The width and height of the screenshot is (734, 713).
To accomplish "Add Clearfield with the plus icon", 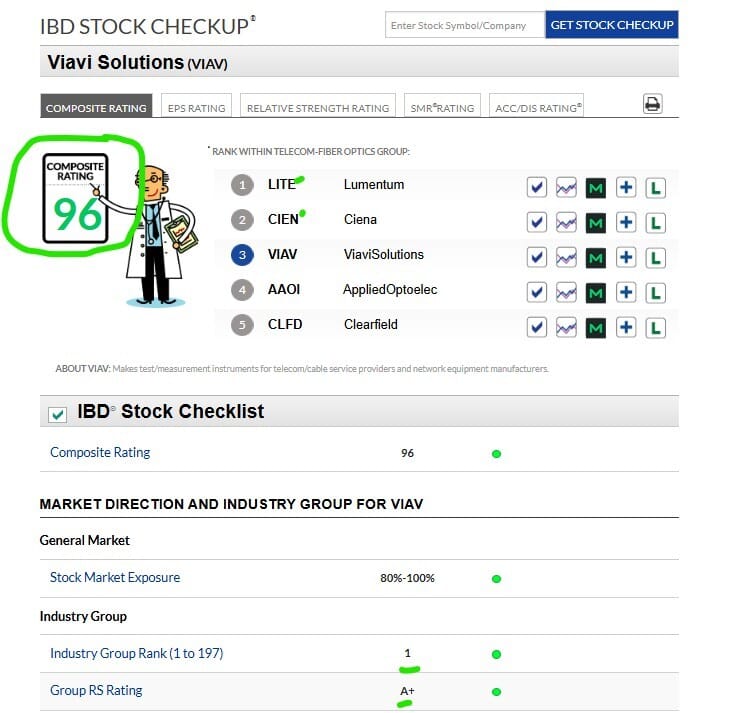I will point(626,328).
